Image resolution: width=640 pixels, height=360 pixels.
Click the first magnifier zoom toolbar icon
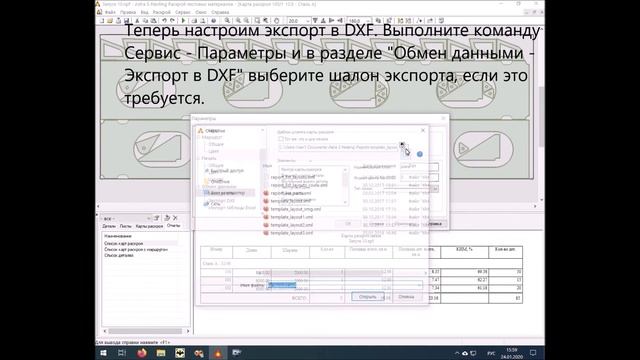[x=227, y=20]
